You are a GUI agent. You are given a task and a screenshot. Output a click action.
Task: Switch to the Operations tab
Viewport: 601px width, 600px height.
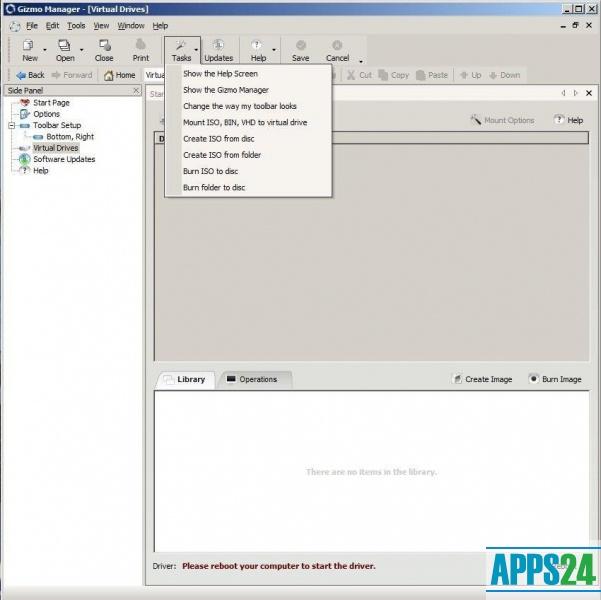pos(255,380)
